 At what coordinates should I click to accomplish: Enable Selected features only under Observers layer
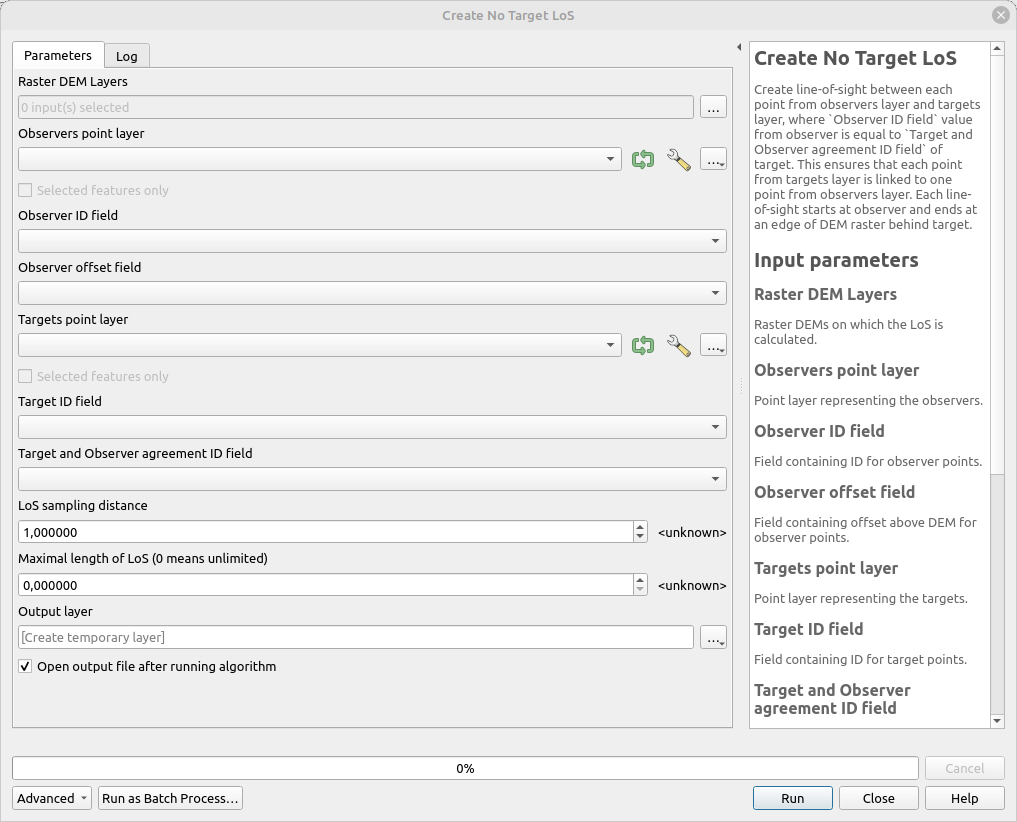click(23, 190)
